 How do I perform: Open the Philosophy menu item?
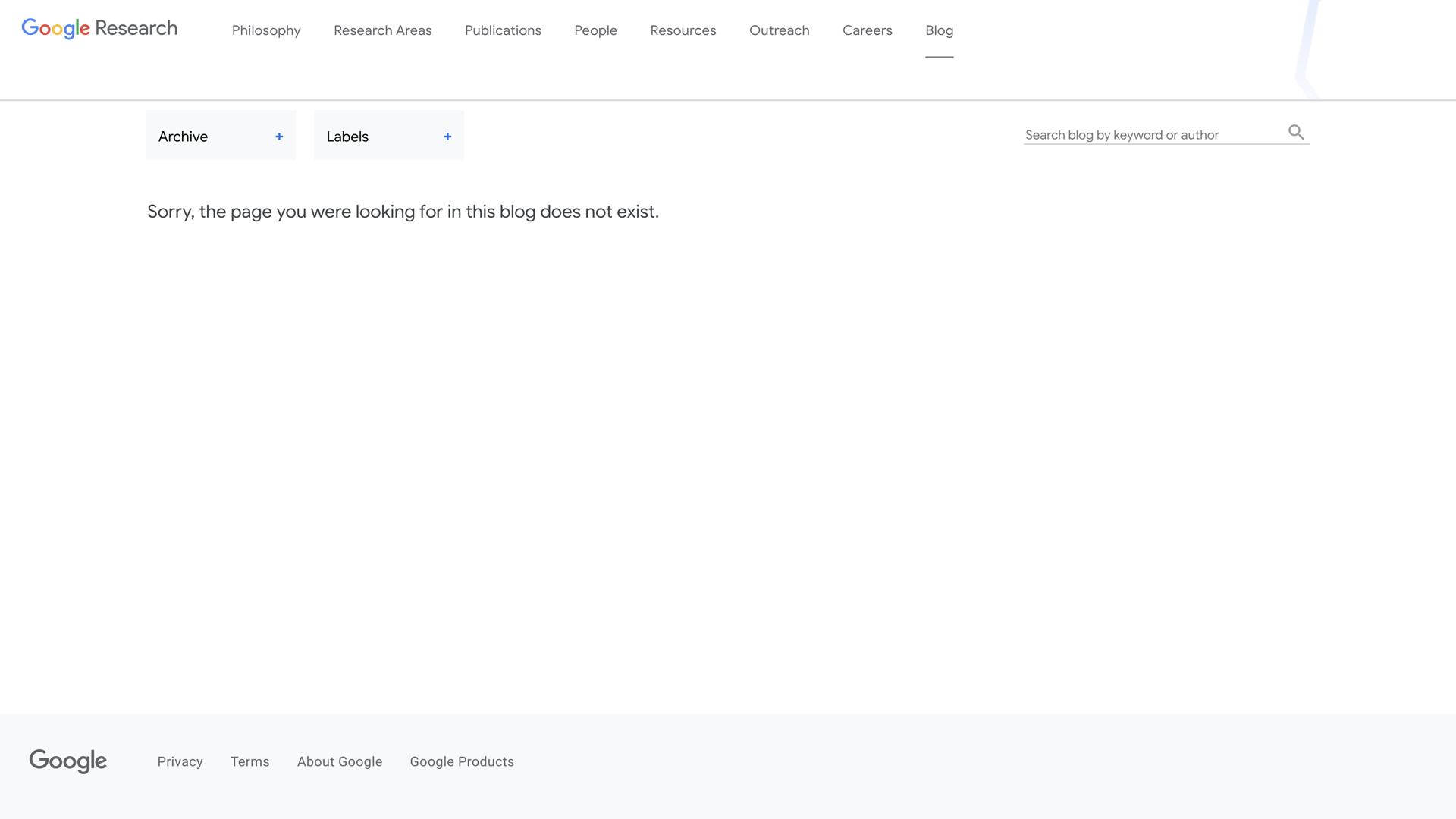pyautogui.click(x=266, y=30)
